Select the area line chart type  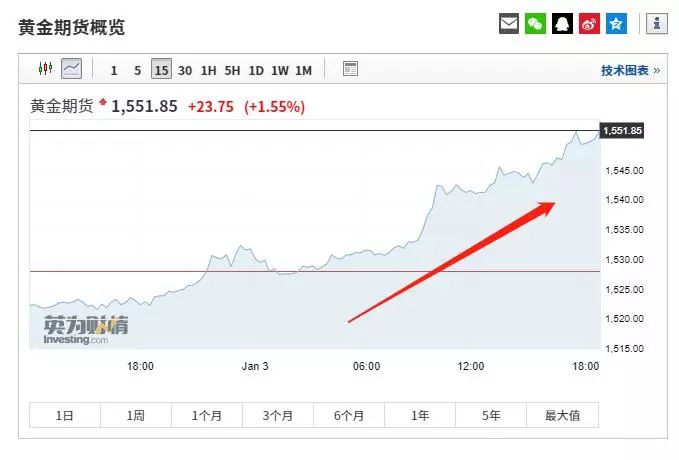71,69
